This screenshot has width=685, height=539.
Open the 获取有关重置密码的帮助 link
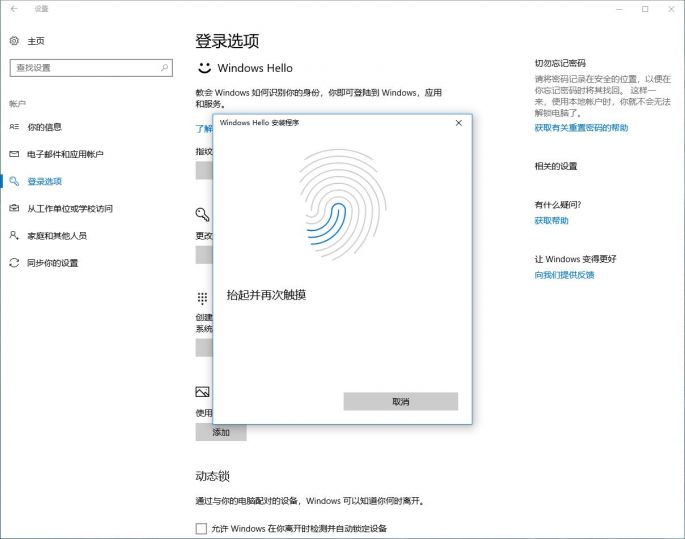581,128
